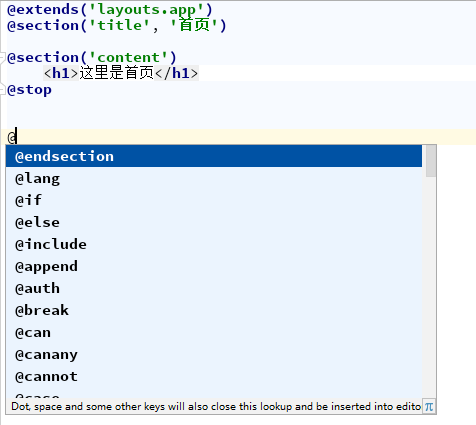Place cursor at end of @stop line
Image resolution: width=476 pixels, height=425 pixels.
click(52, 90)
